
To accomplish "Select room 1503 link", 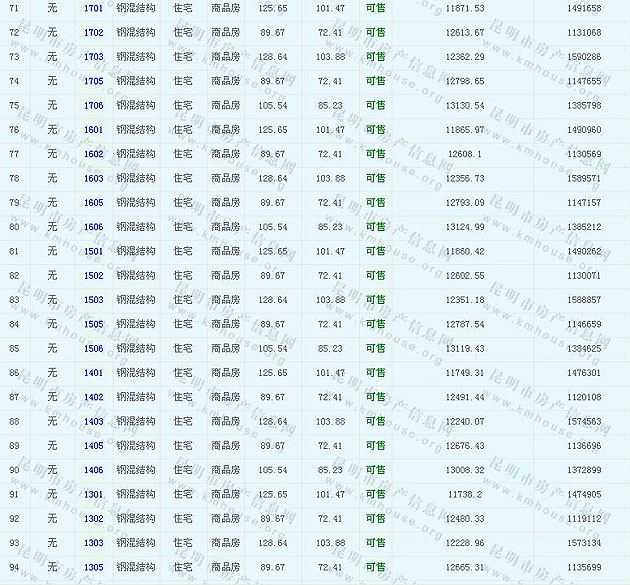I will pos(93,300).
